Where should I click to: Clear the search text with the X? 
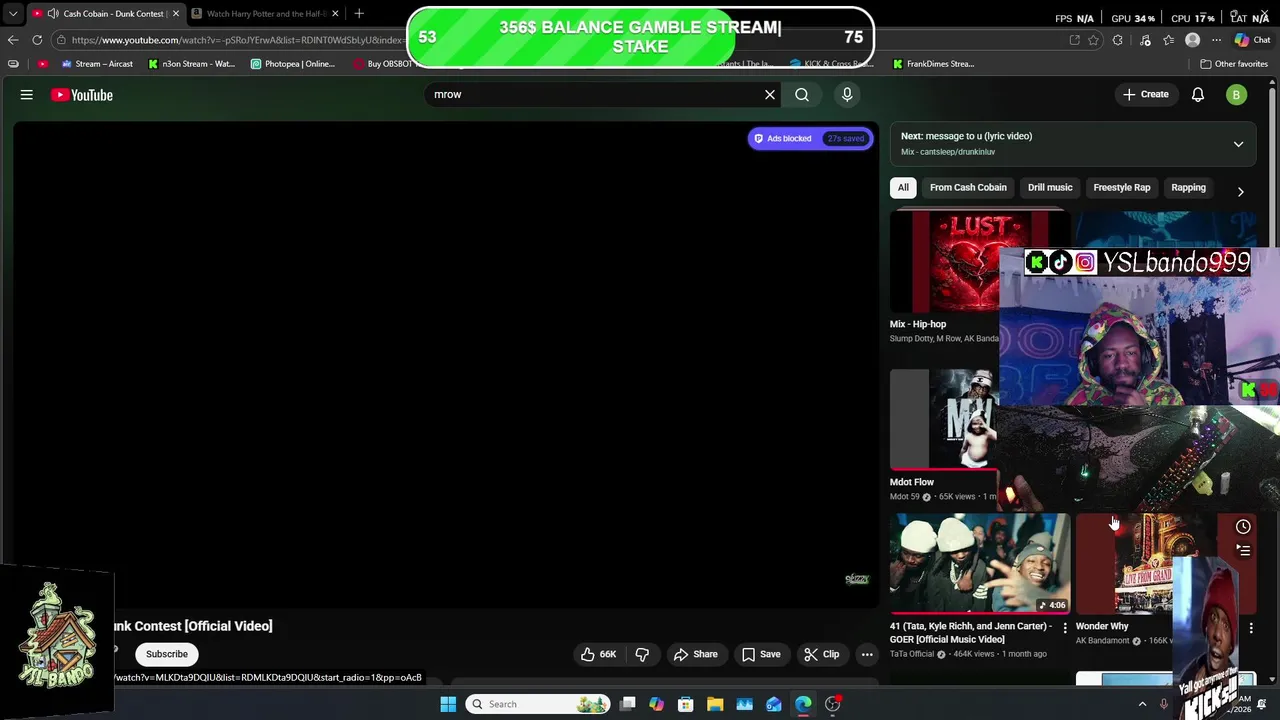click(770, 94)
